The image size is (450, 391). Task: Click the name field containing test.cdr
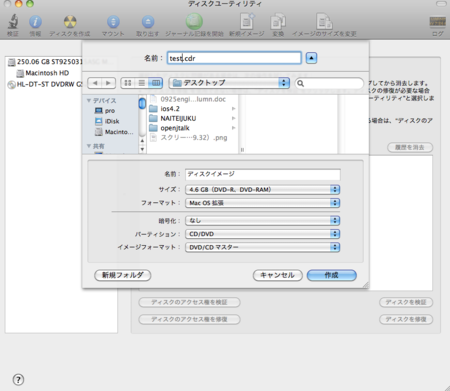[x=234, y=58]
